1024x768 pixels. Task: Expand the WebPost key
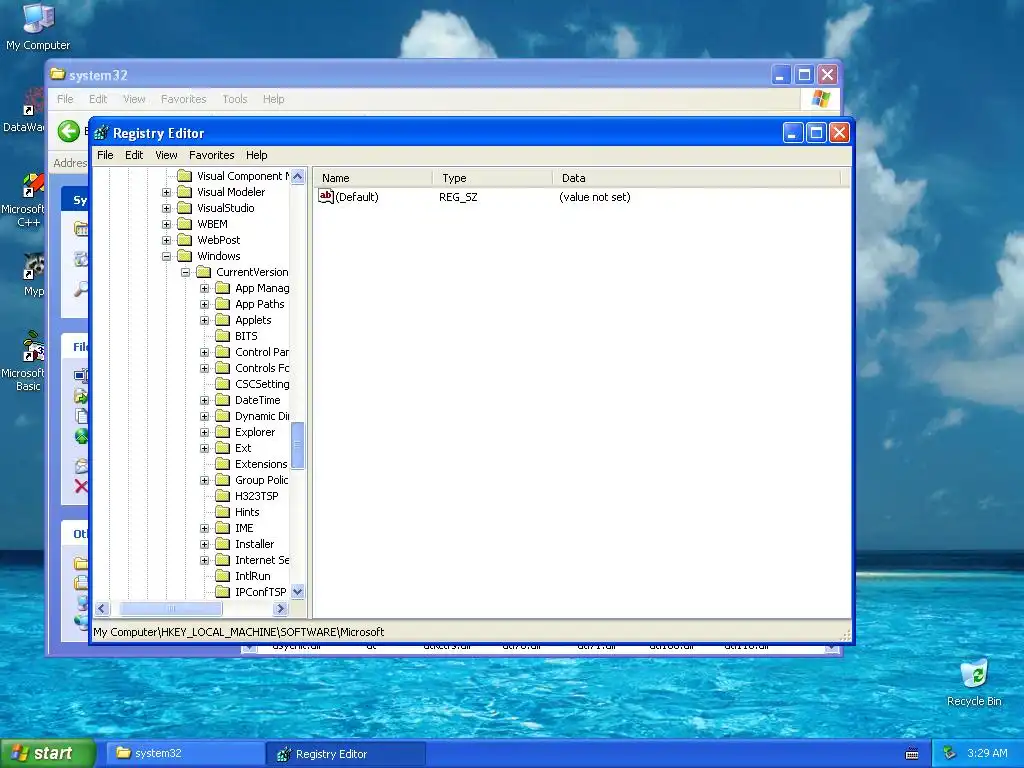coord(167,240)
